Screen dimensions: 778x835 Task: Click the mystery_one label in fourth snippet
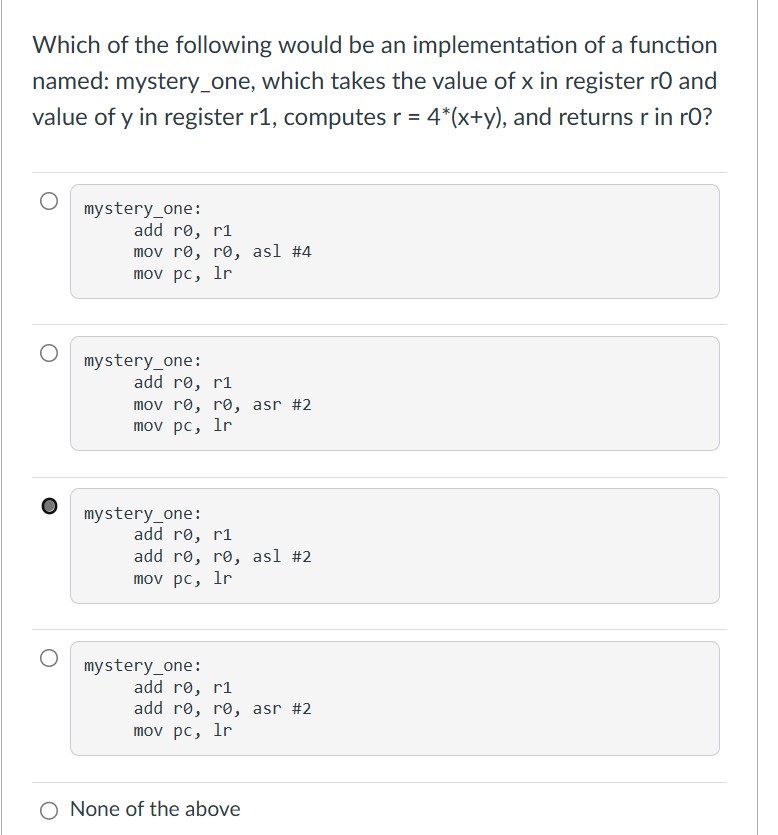[x=142, y=663]
